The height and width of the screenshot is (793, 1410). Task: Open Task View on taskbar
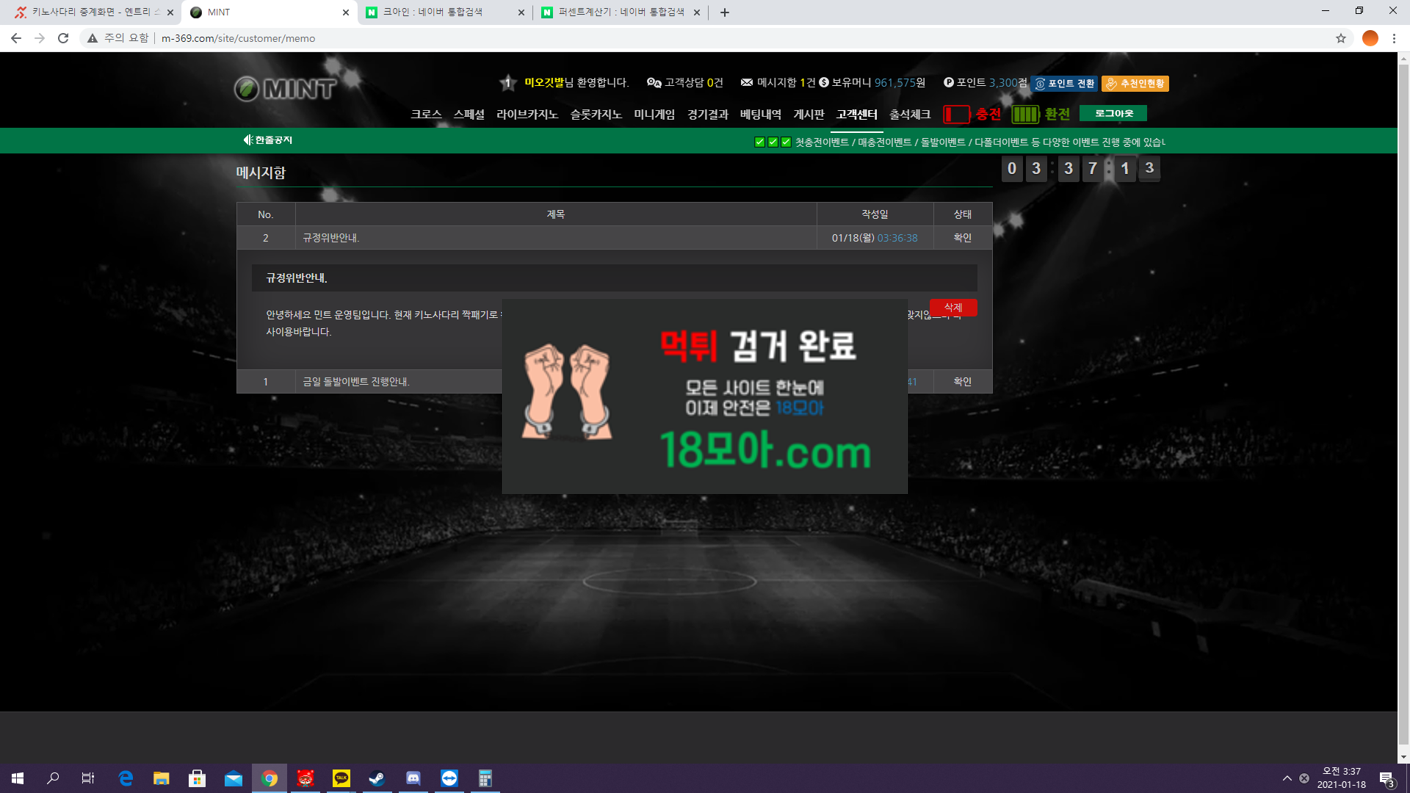[88, 778]
